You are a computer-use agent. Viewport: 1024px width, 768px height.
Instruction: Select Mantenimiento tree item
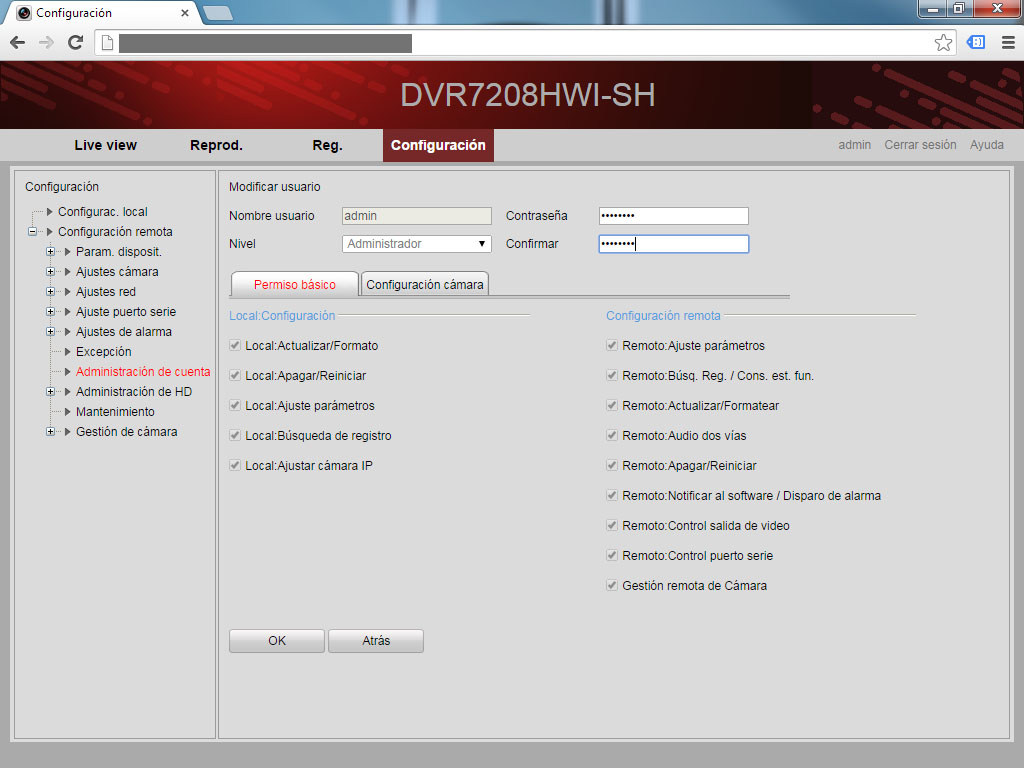tap(115, 411)
